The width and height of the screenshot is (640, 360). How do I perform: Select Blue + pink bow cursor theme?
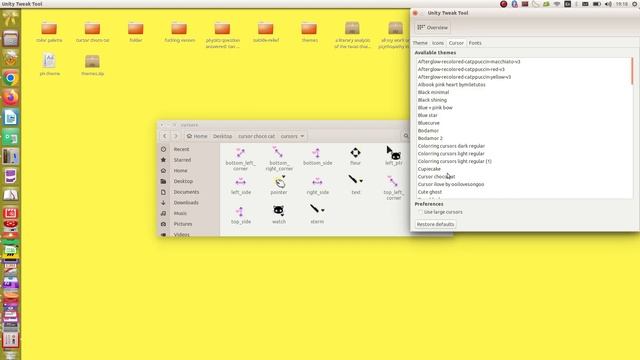[524, 108]
